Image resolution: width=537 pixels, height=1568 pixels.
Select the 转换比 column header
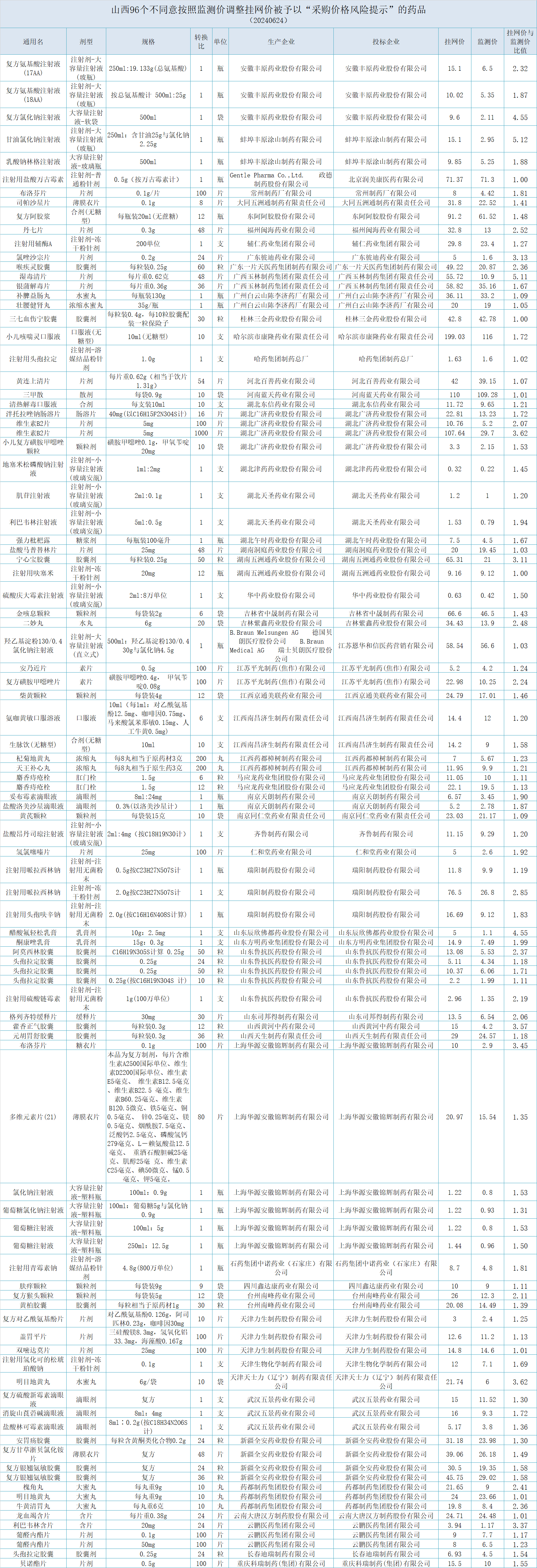click(x=201, y=42)
